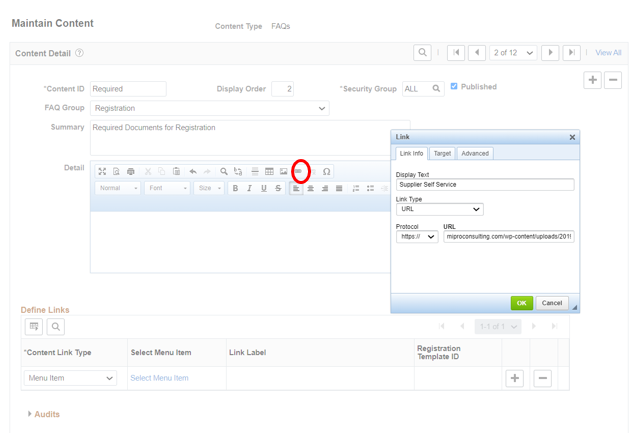Align text right
The width and height of the screenshot is (638, 438).
(x=325, y=188)
